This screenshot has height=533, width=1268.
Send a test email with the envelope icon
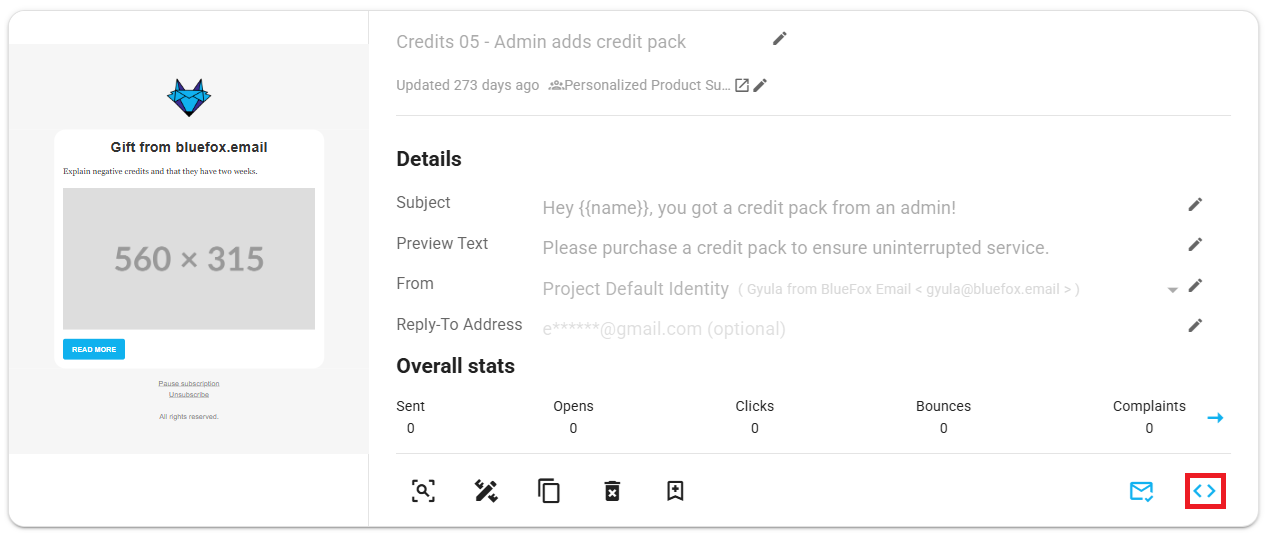[1142, 491]
